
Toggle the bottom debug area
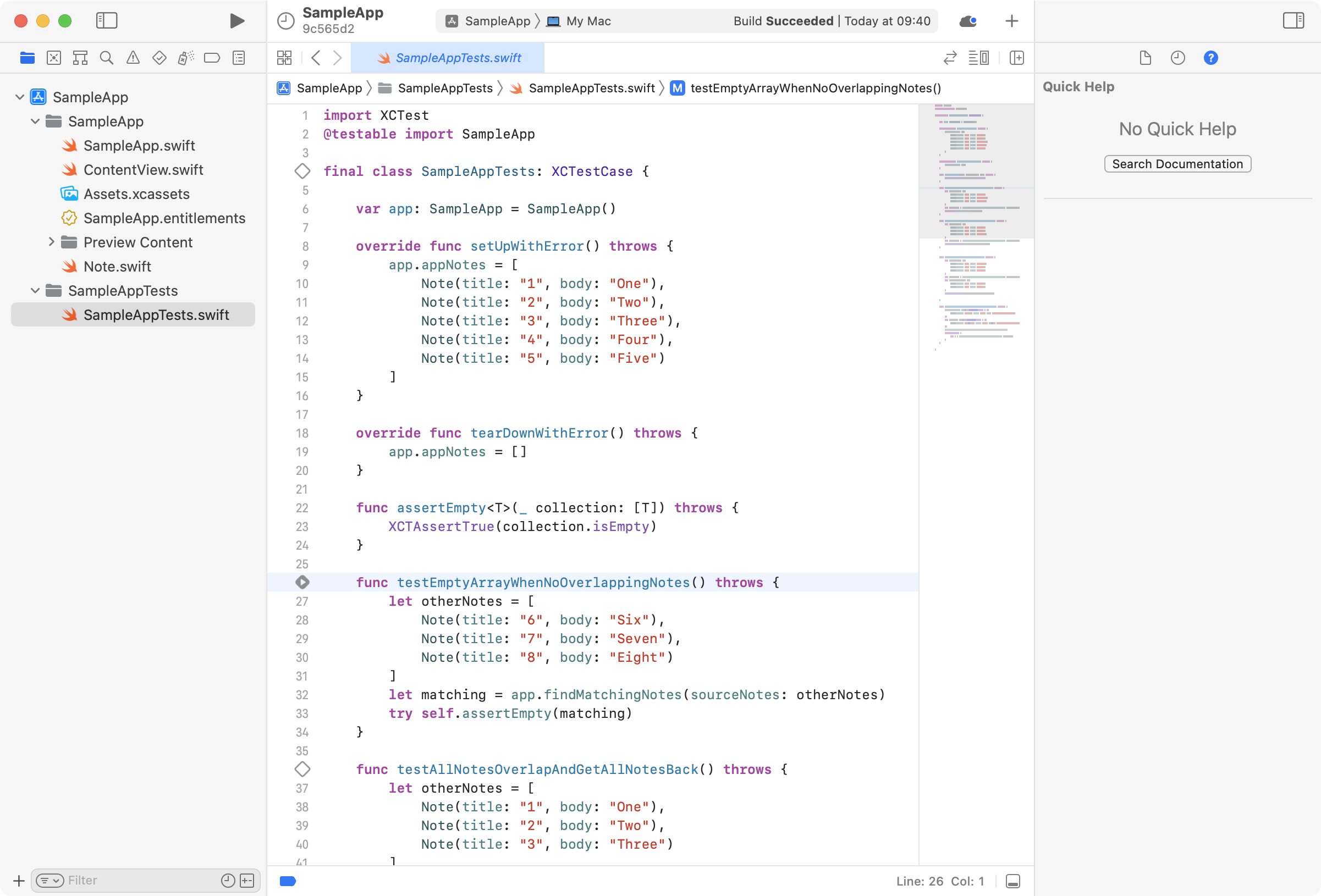pos(1012,881)
